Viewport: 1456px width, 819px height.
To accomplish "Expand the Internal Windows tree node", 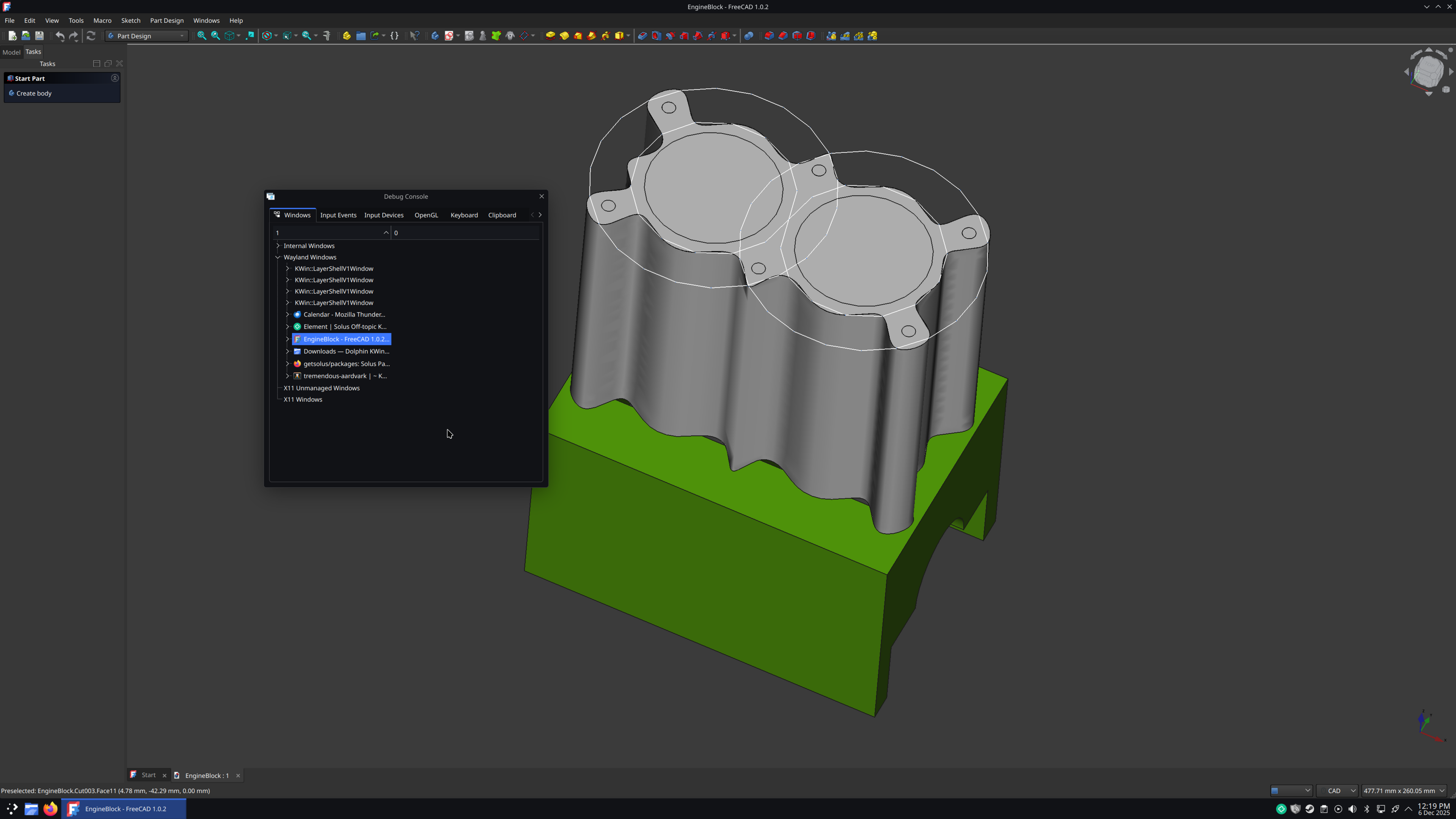I will [x=278, y=246].
